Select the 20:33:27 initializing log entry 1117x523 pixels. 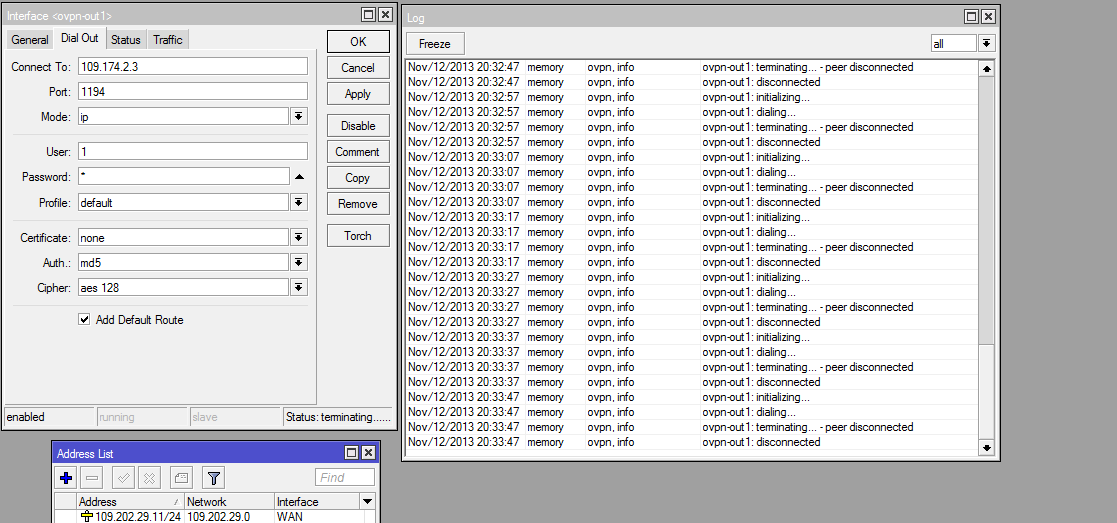692,277
